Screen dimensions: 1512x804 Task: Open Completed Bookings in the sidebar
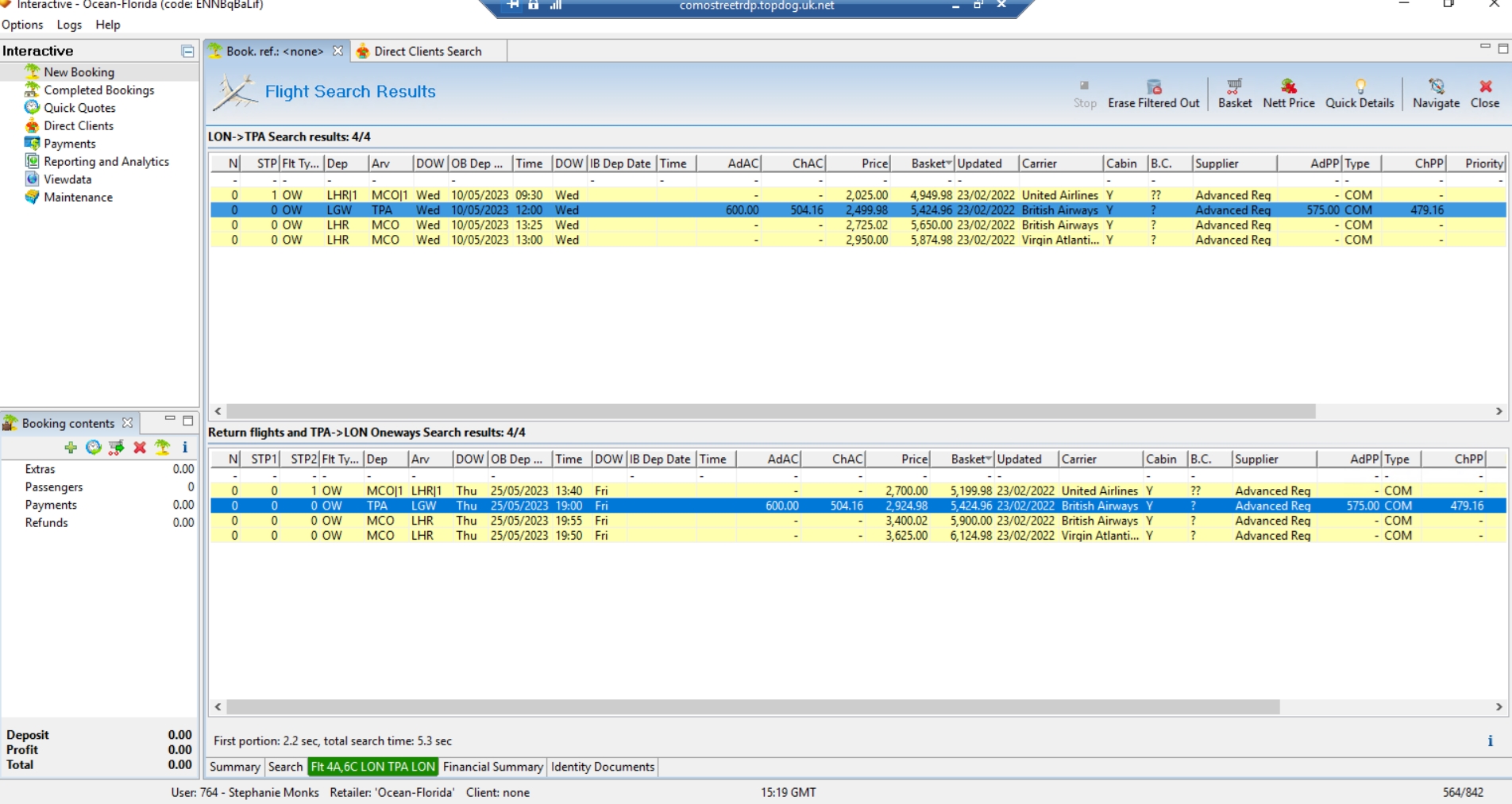[98, 90]
